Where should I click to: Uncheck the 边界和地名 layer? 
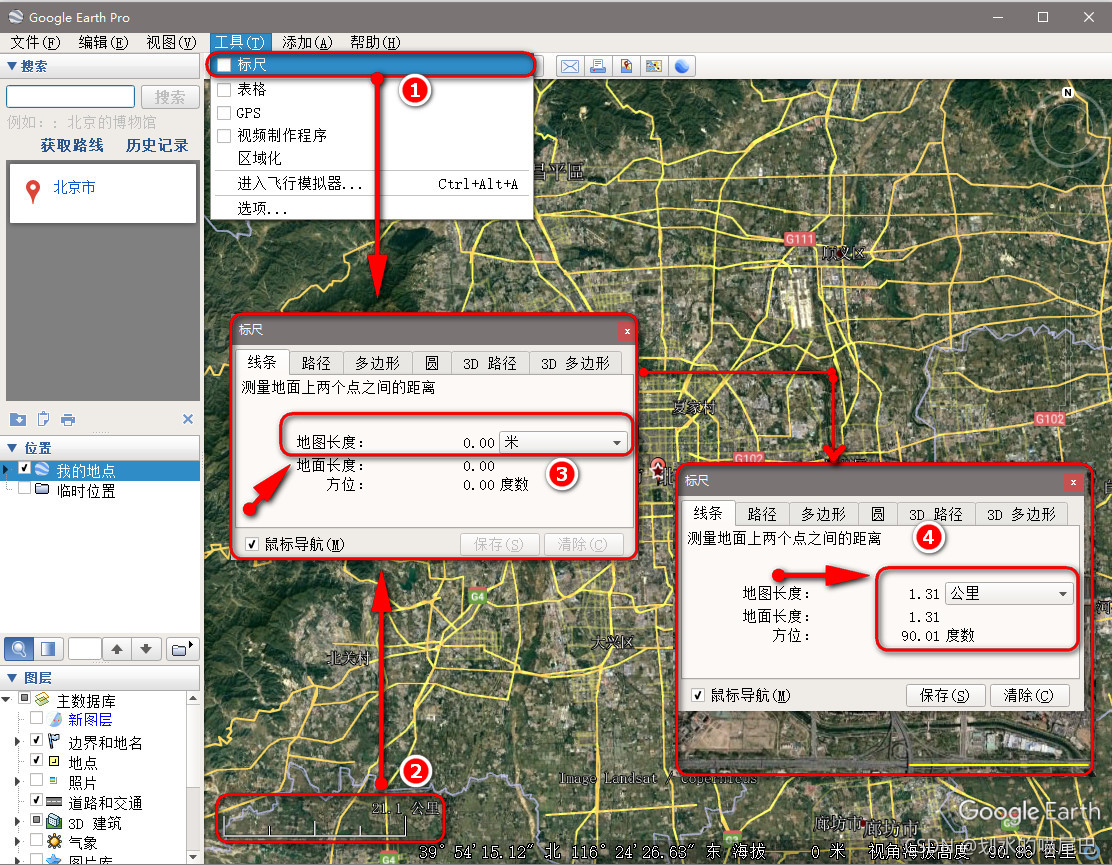pos(37,740)
